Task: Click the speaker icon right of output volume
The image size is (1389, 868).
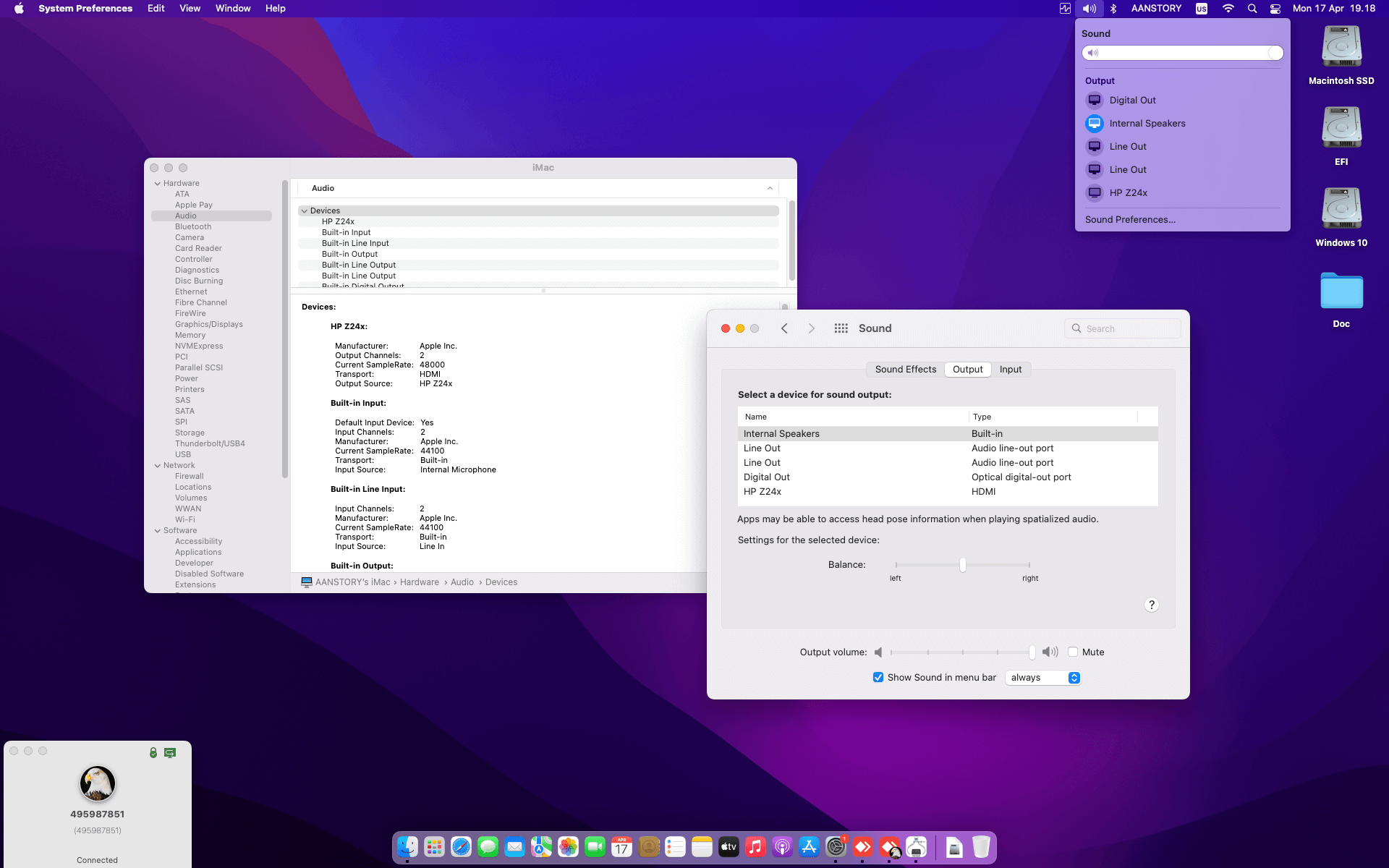Action: tap(1050, 652)
